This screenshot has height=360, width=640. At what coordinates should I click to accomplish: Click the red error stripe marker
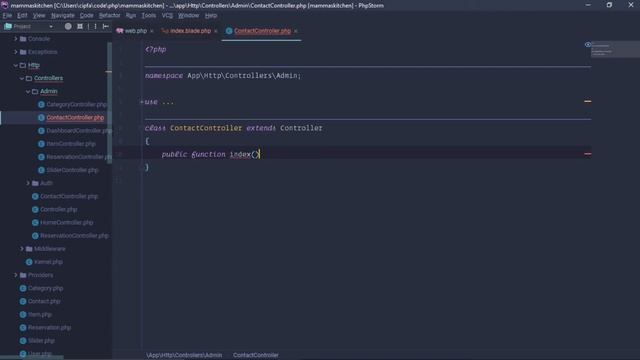[588, 154]
